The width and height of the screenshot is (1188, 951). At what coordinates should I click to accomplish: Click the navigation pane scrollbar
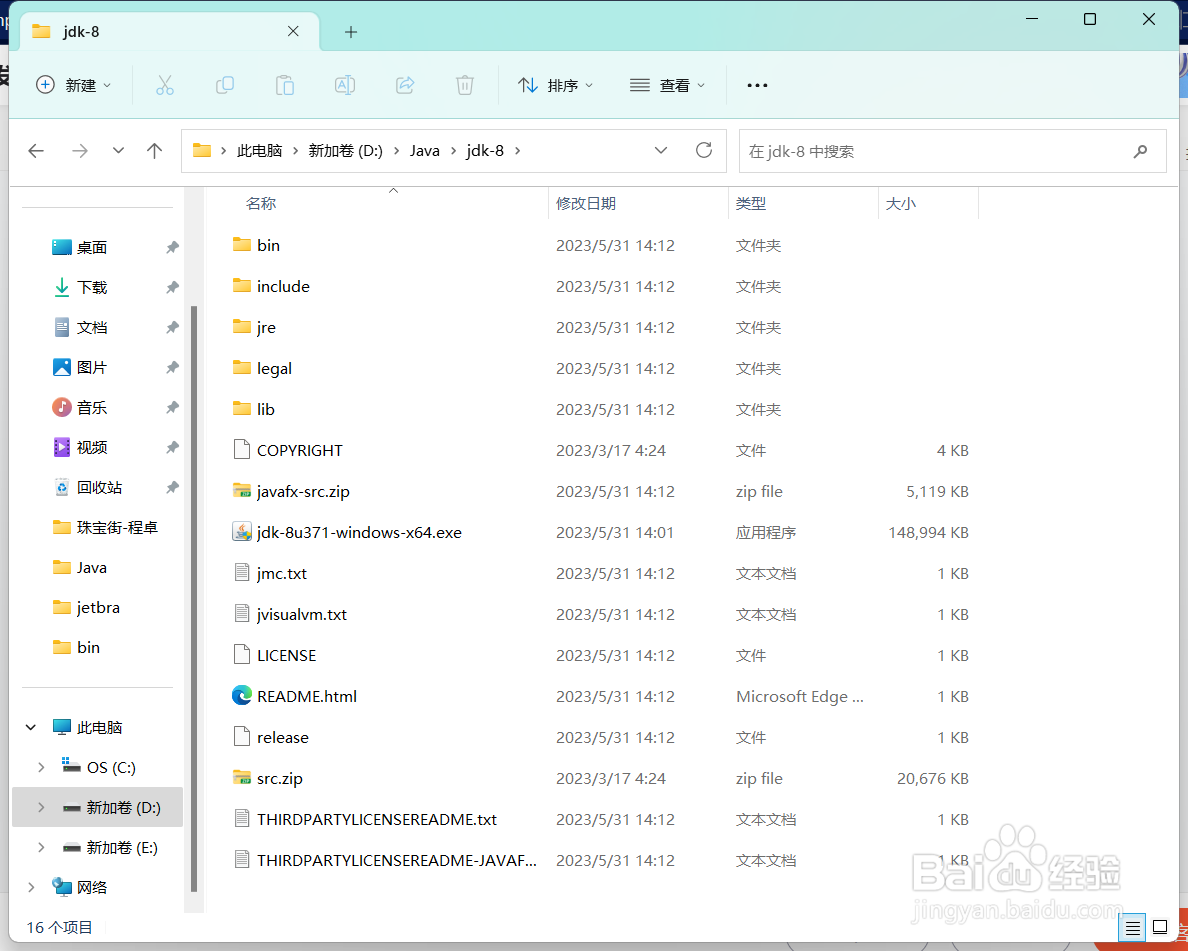point(194,599)
